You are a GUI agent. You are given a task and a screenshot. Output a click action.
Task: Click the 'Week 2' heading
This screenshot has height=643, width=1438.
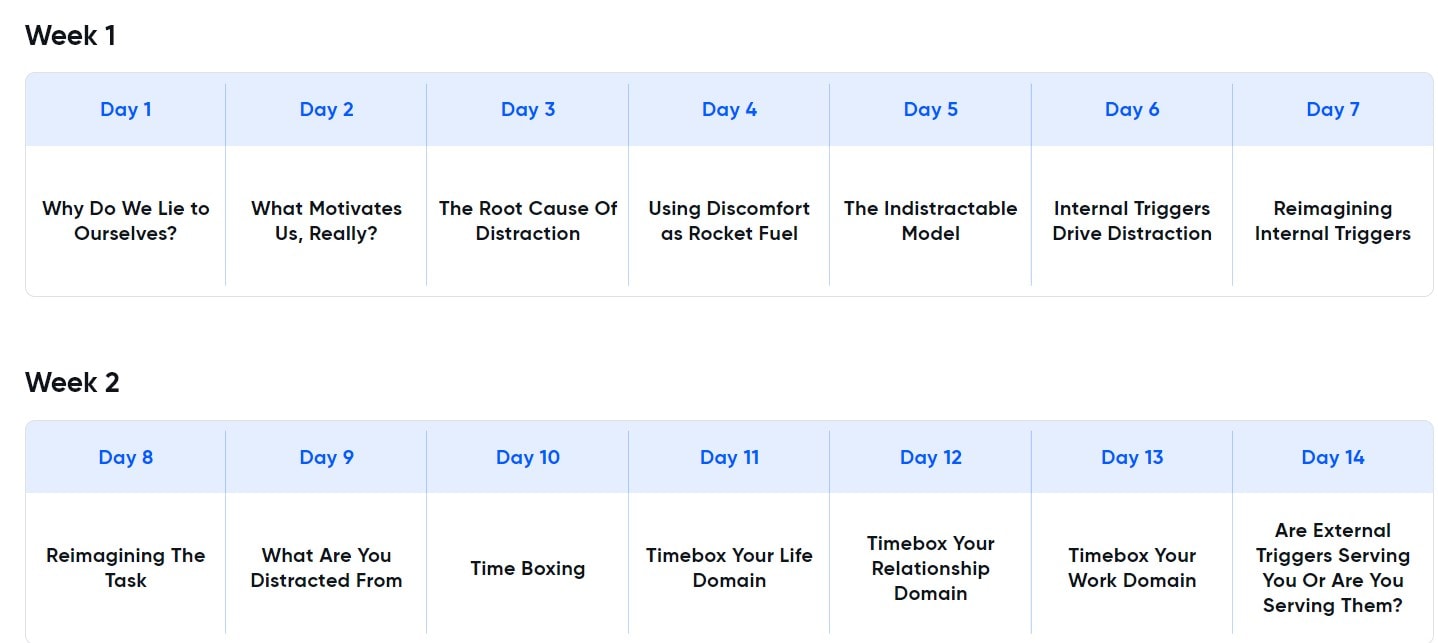coord(72,383)
